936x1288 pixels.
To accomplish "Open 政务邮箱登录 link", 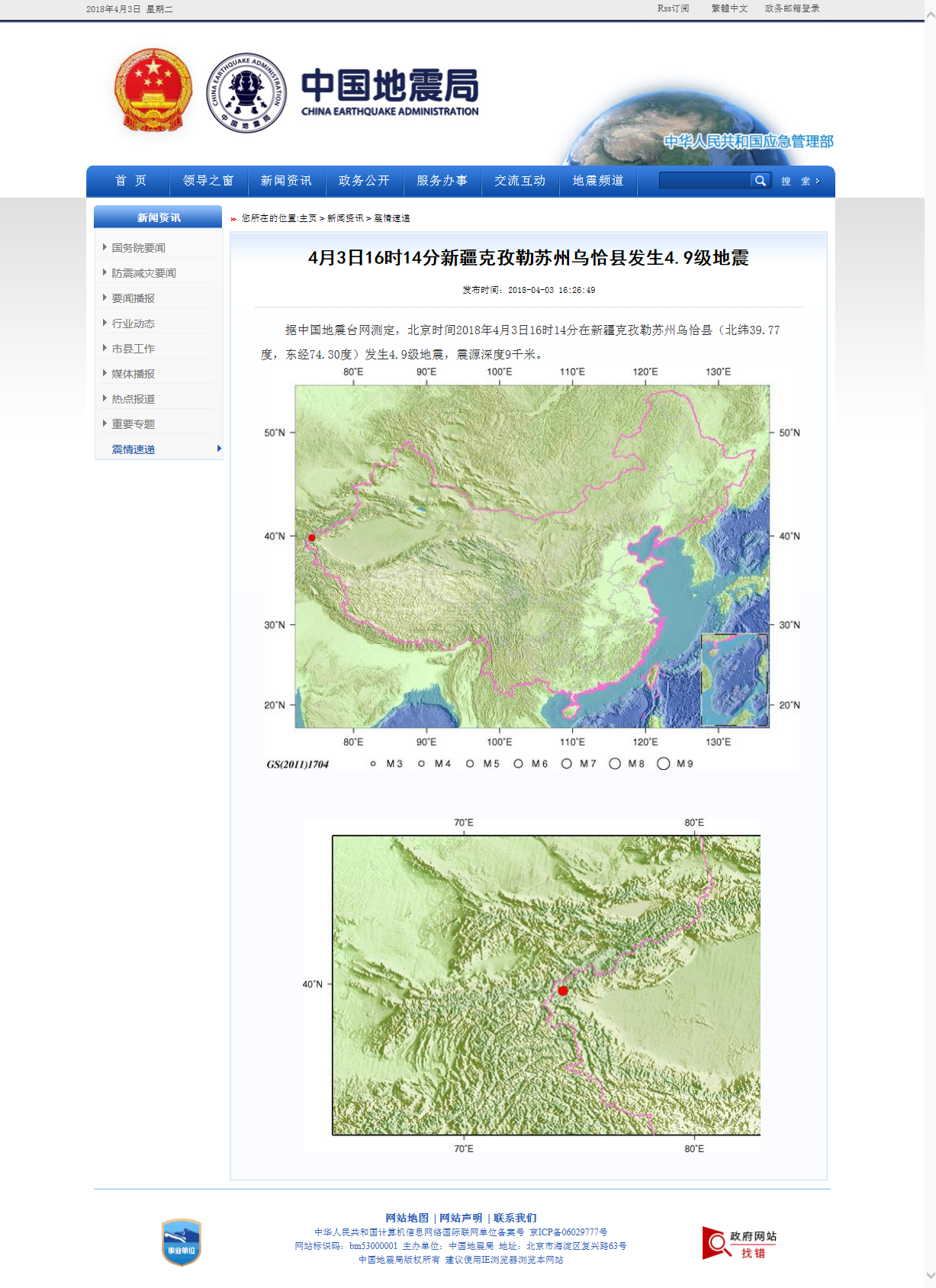I will pos(792,8).
